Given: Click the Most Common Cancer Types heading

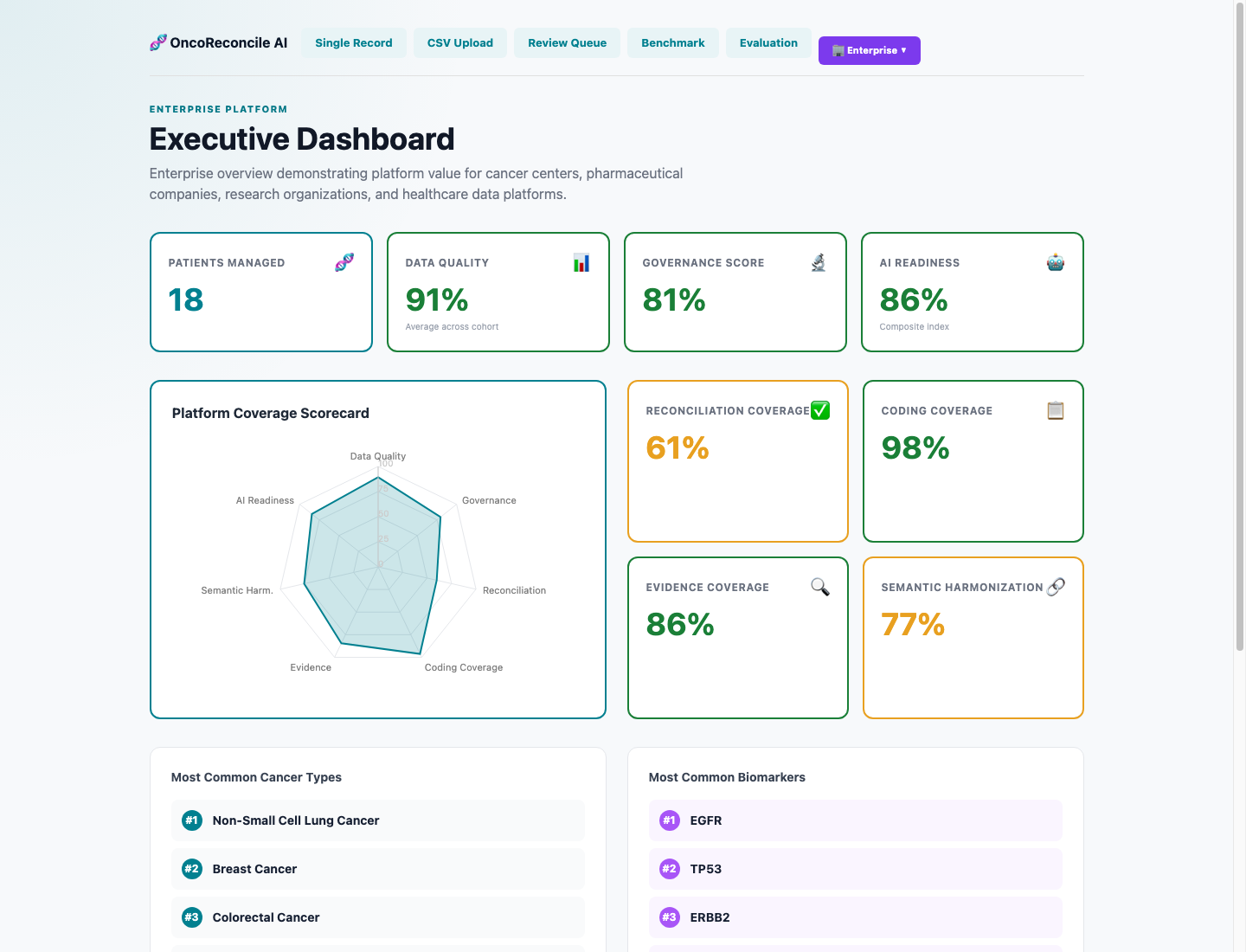Looking at the screenshot, I should tap(256, 777).
